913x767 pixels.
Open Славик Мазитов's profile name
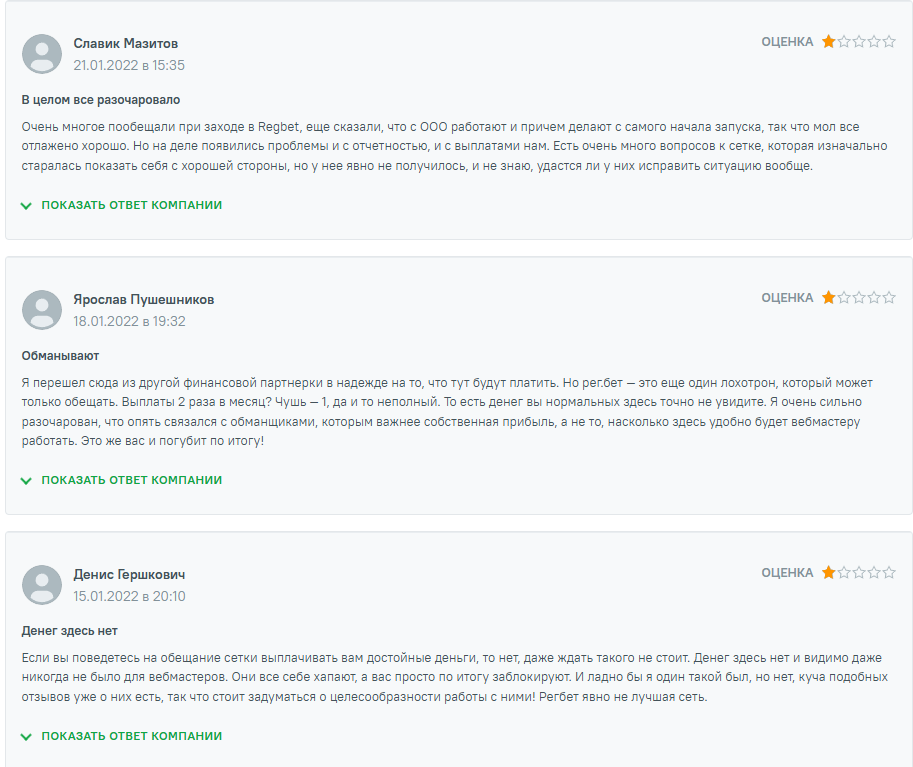(126, 44)
